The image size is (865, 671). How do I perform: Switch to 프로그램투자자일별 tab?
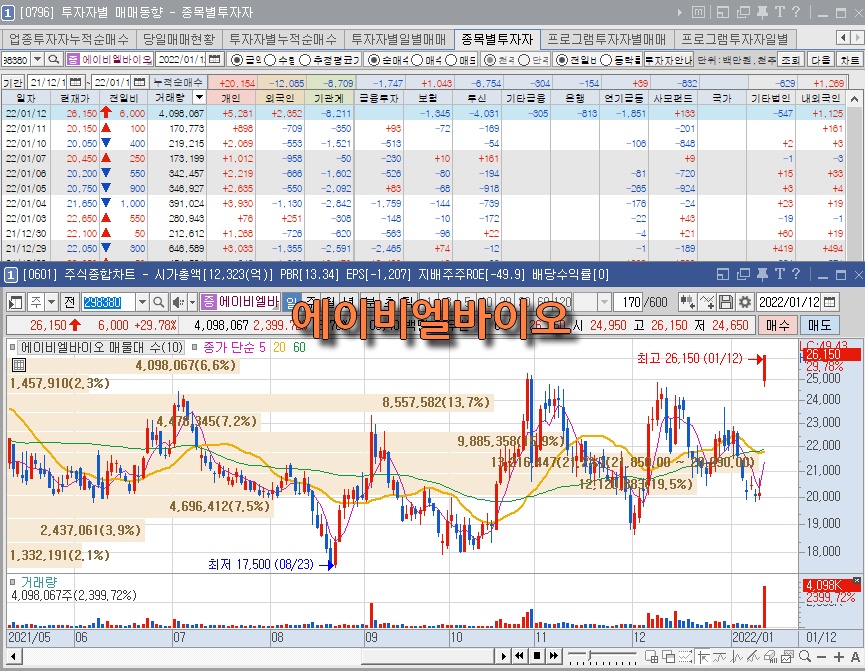(735, 39)
